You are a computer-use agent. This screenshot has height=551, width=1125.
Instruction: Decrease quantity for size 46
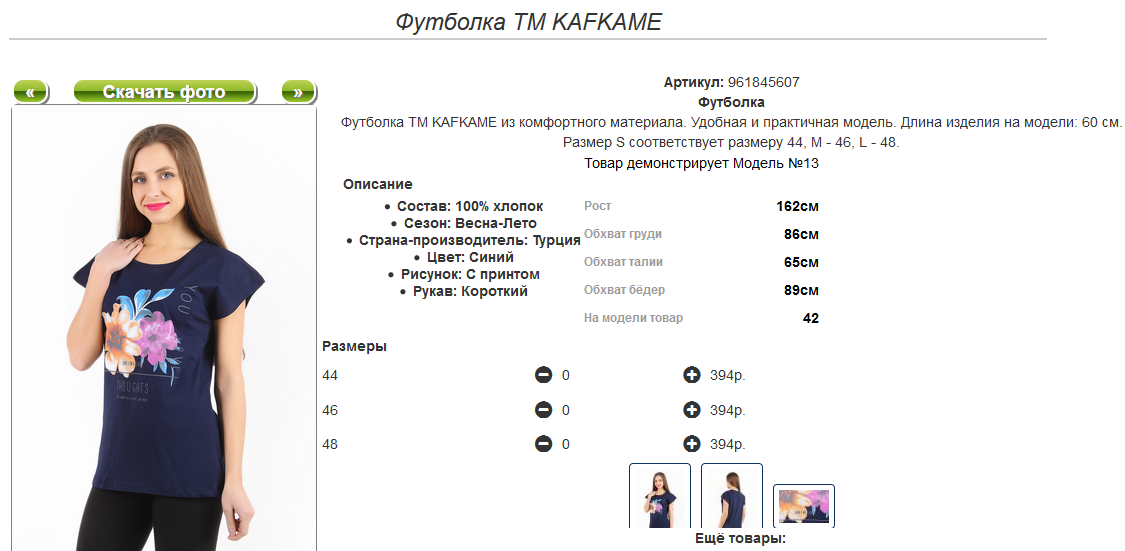(x=544, y=410)
